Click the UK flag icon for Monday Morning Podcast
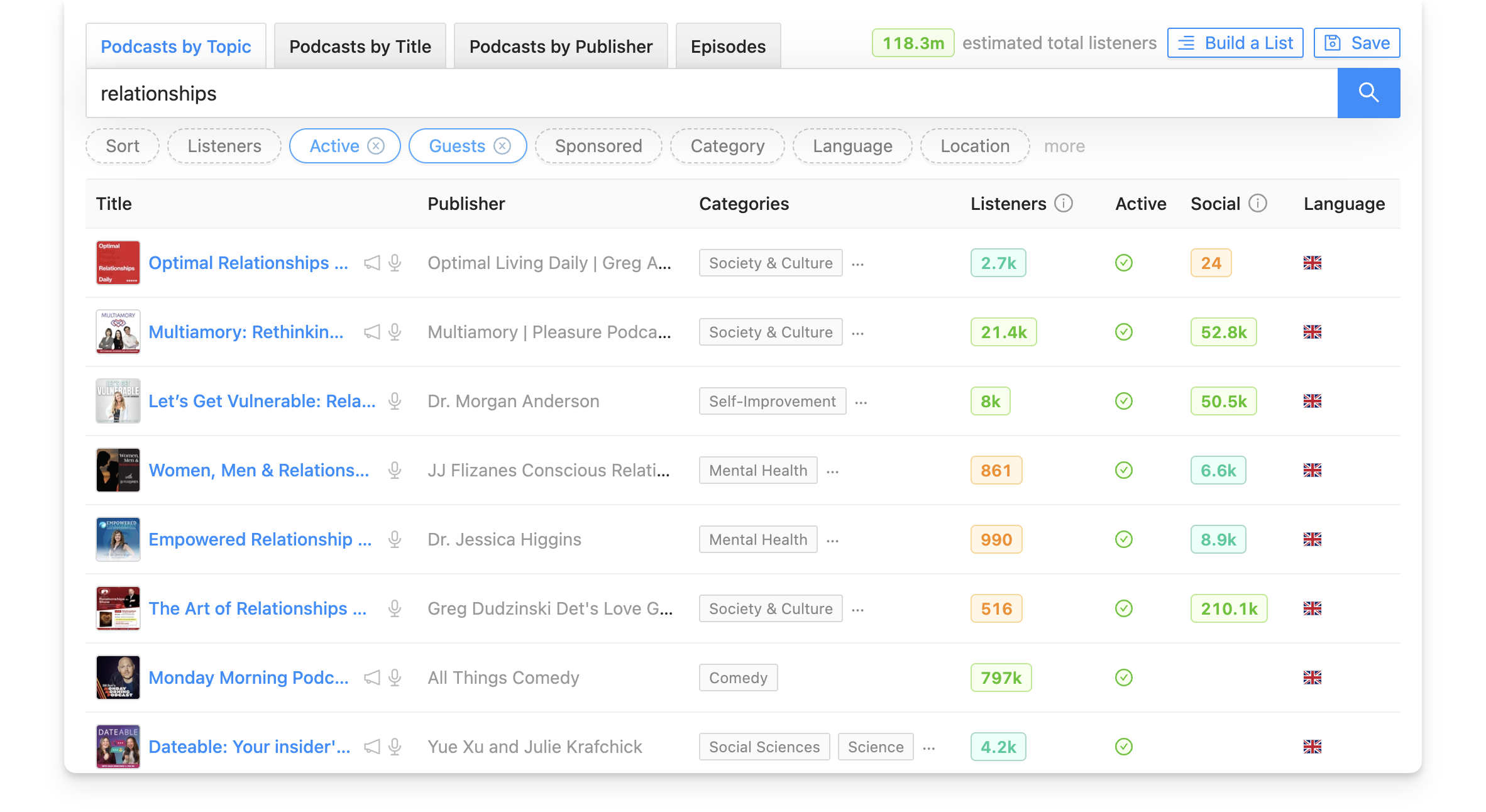1486x812 pixels. click(1313, 678)
